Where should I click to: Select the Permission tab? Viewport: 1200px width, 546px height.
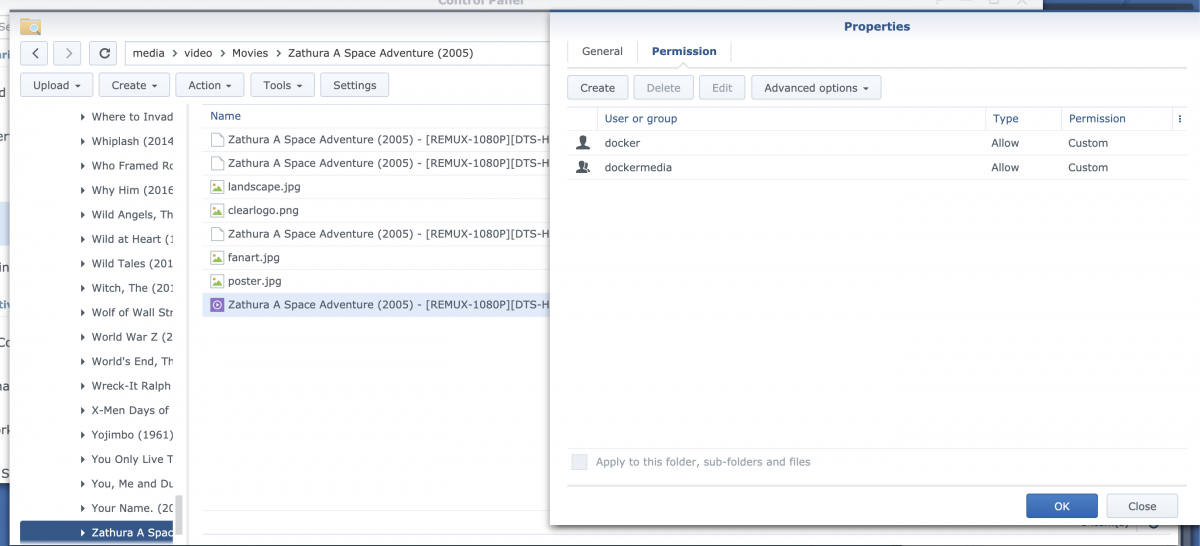pyautogui.click(x=684, y=51)
